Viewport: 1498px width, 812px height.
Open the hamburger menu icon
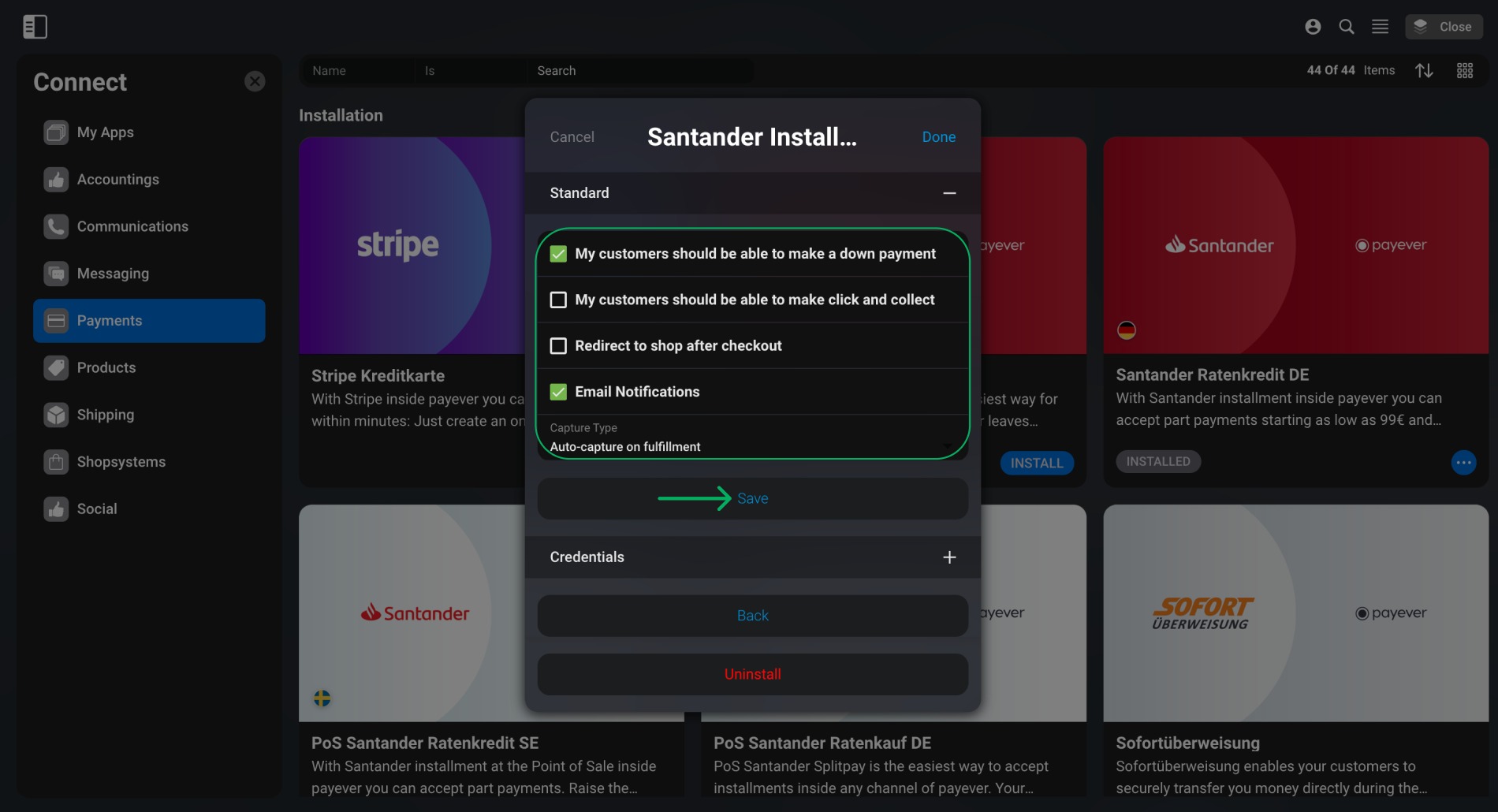pos(1380,27)
